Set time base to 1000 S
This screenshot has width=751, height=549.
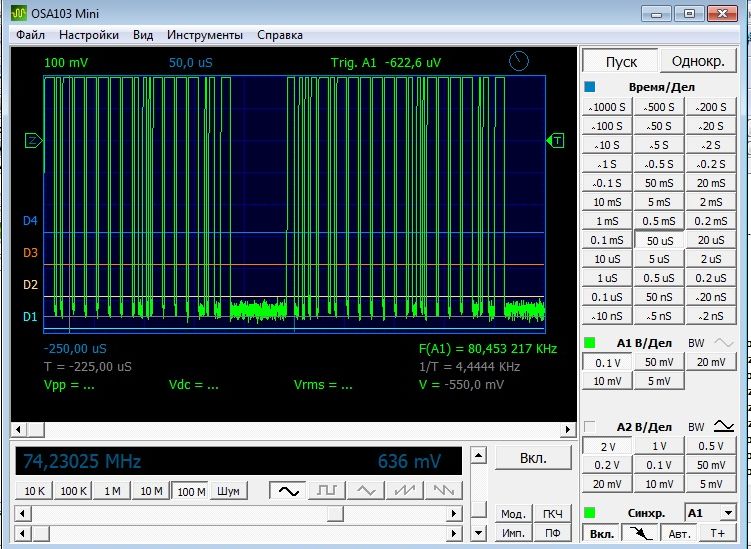coord(607,107)
